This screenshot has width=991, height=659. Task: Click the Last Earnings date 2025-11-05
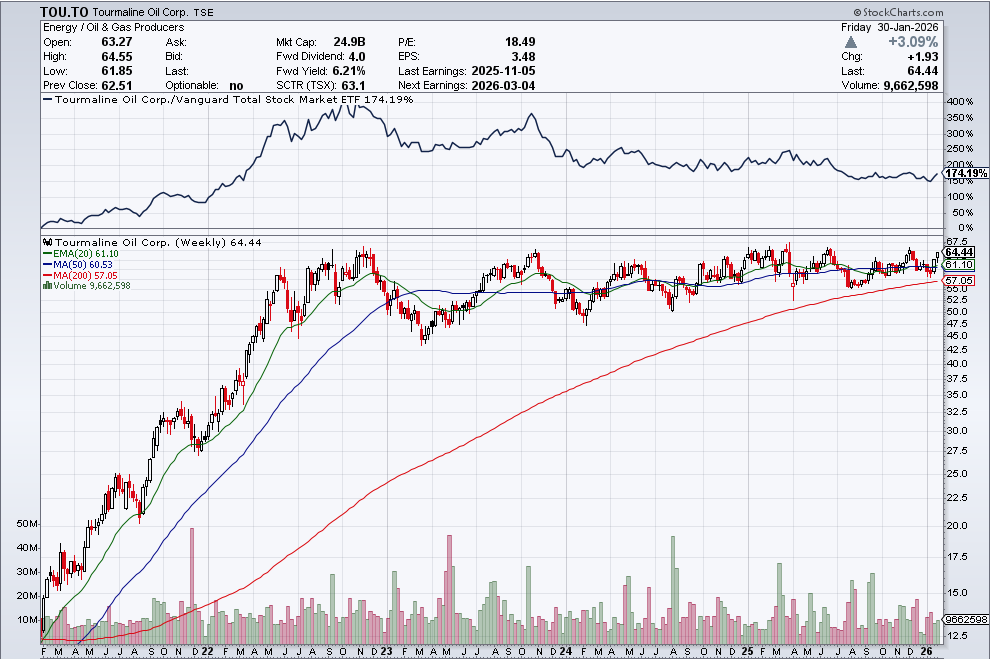click(503, 71)
